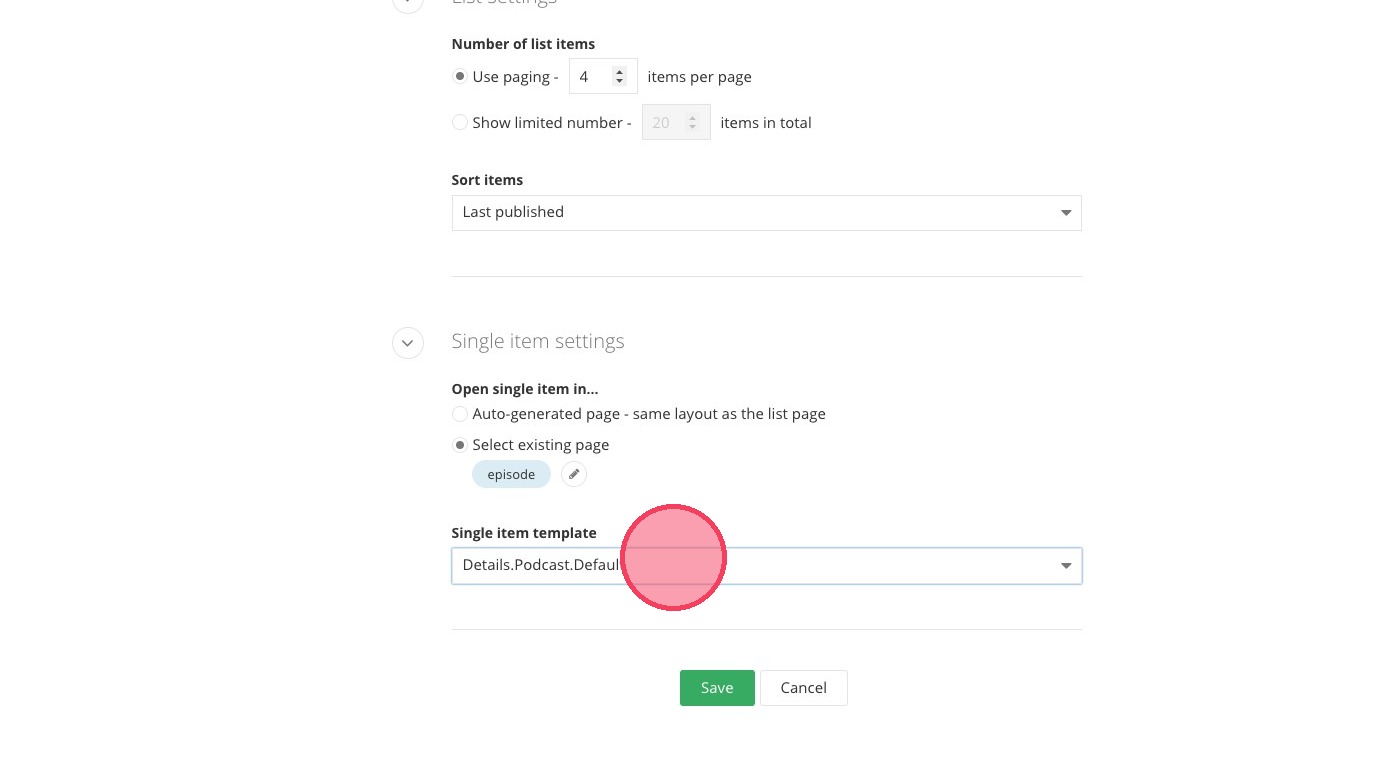This screenshot has height=770, width=1376.
Task: Select Auto-generated page radio option
Action: 460,414
